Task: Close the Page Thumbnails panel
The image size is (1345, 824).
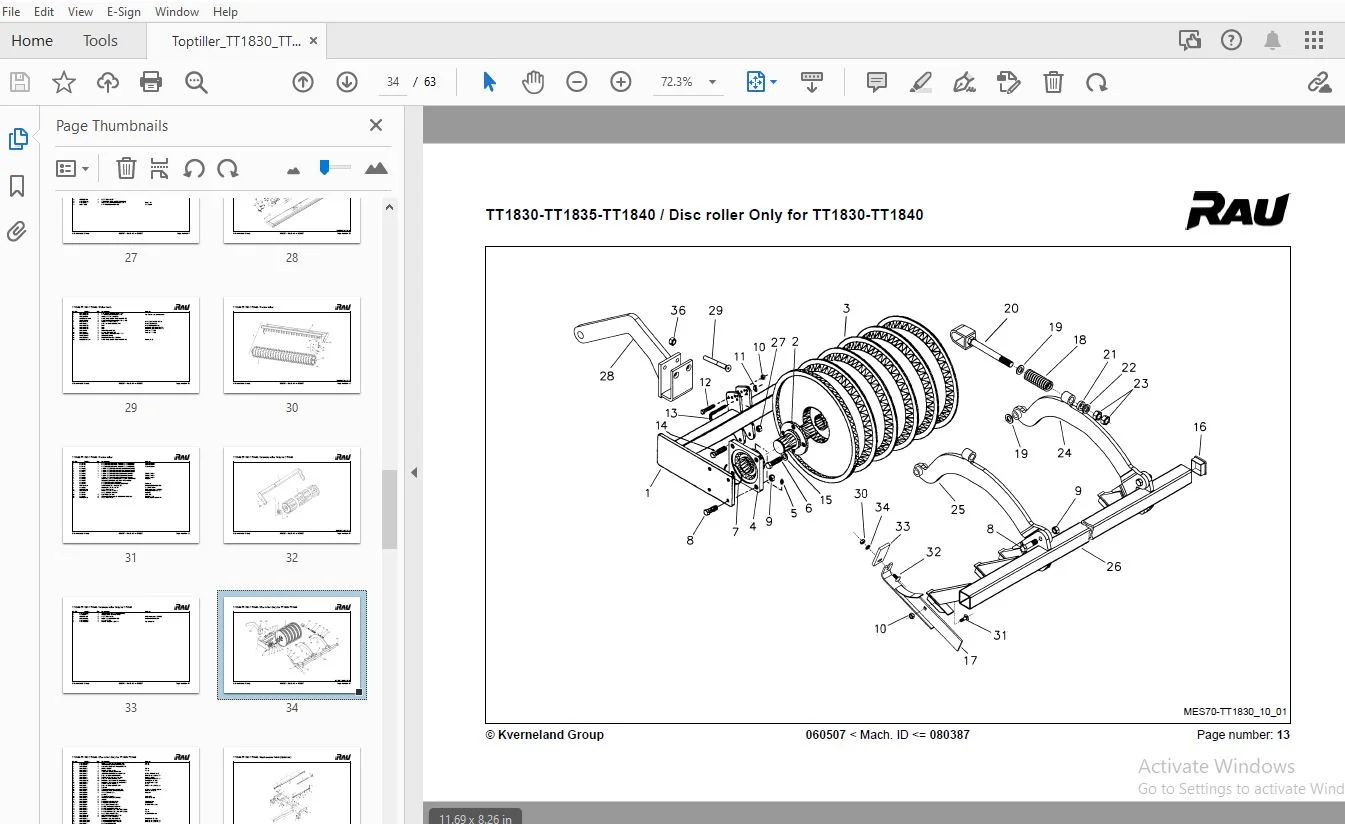Action: click(376, 125)
